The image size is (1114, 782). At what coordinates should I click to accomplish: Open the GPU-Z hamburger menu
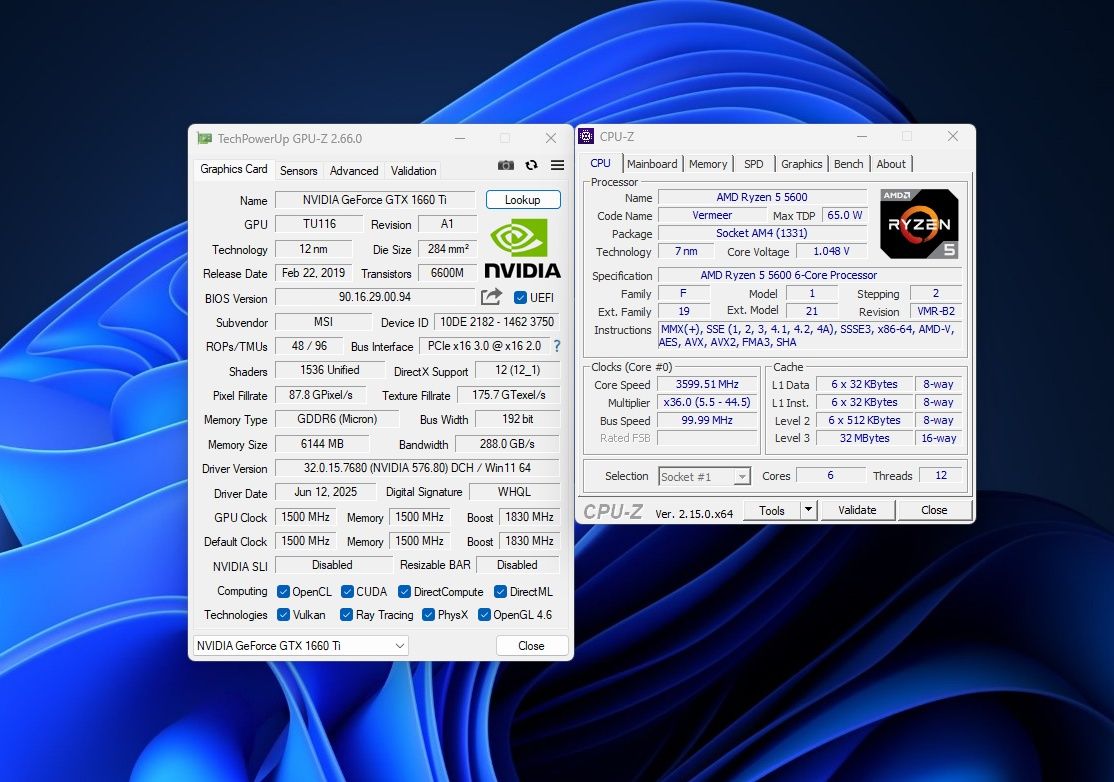pyautogui.click(x=558, y=165)
